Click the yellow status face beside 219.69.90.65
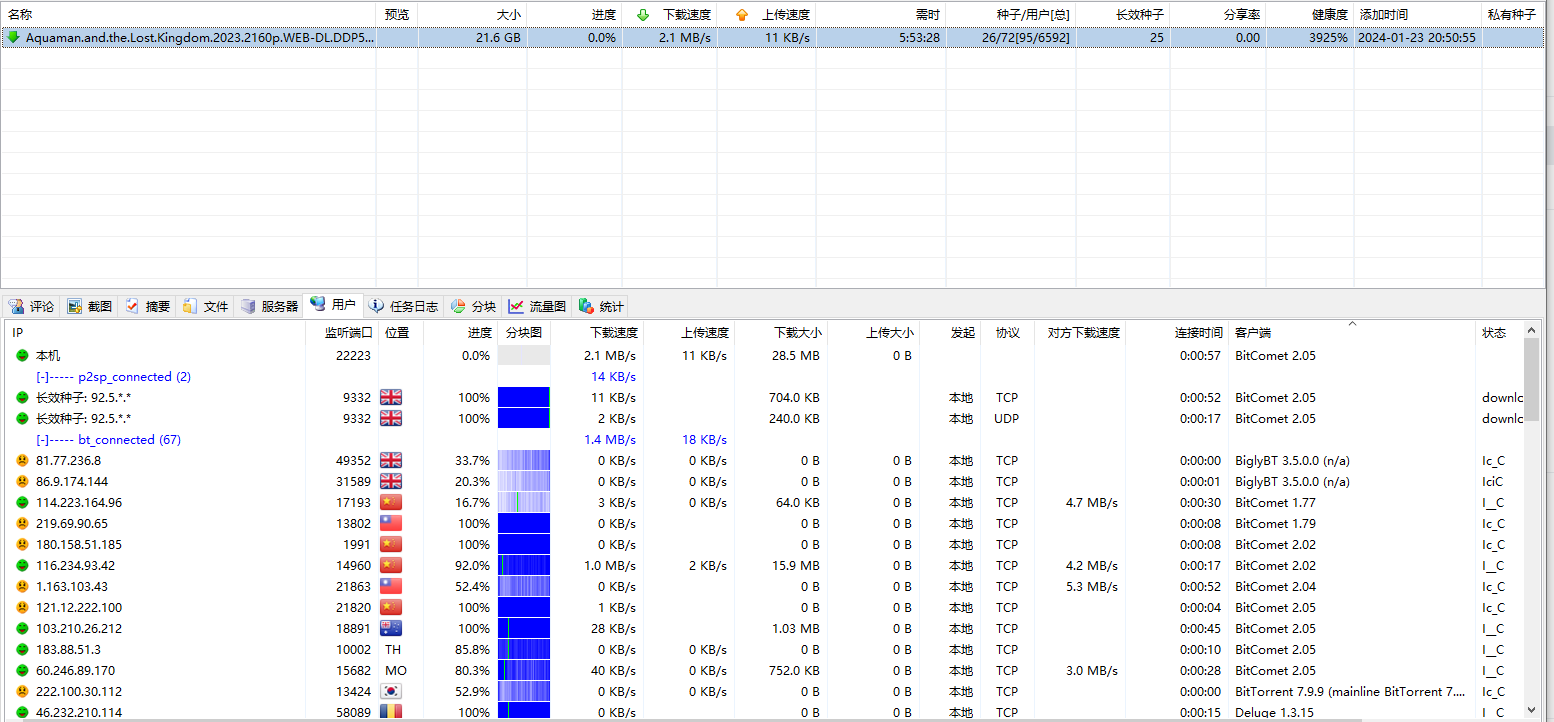Image resolution: width=1554 pixels, height=722 pixels. (22, 524)
